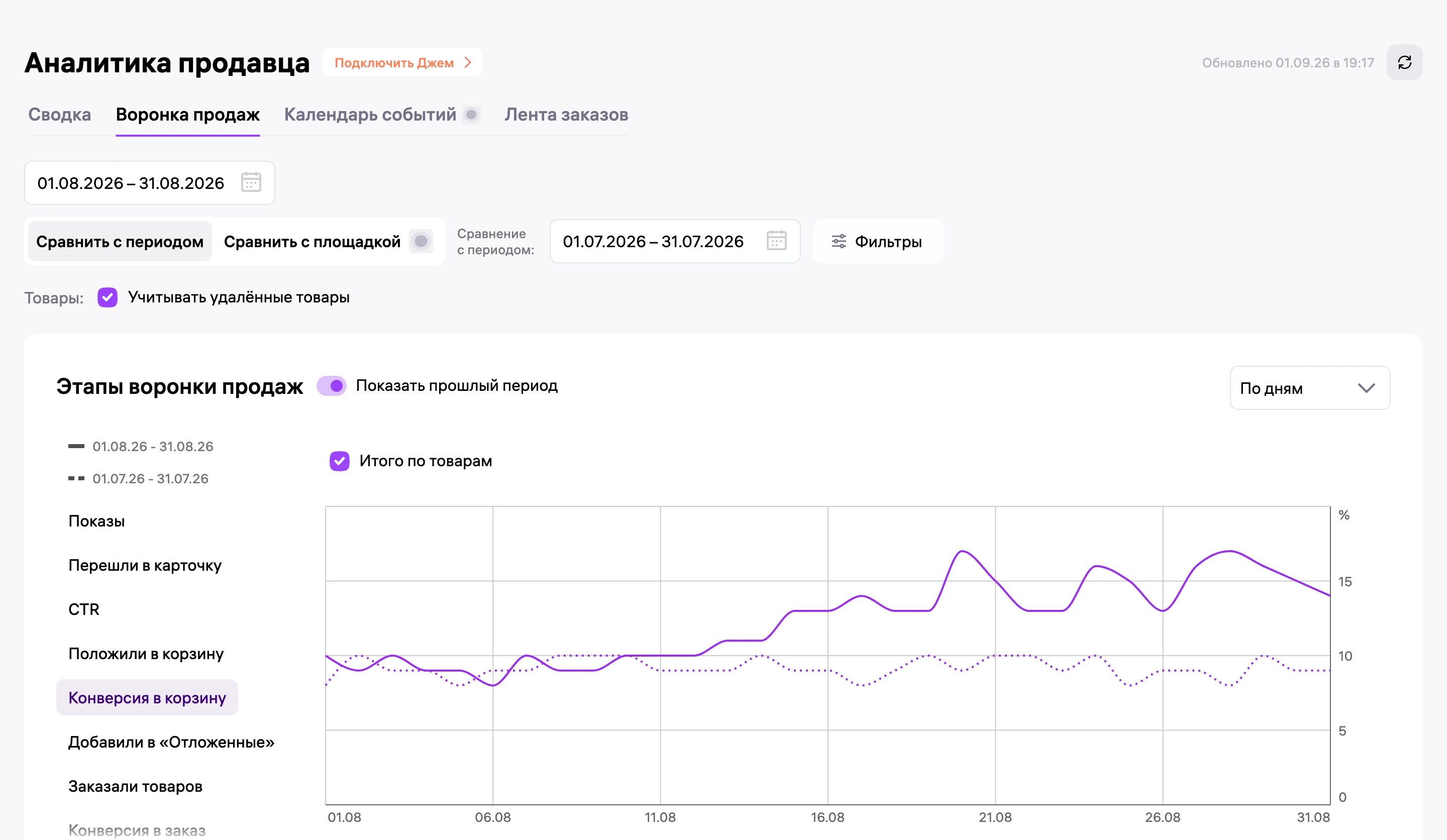The height and width of the screenshot is (840, 1447).
Task: Select Добавили в «Отложенные» stage
Action: [x=171, y=743]
